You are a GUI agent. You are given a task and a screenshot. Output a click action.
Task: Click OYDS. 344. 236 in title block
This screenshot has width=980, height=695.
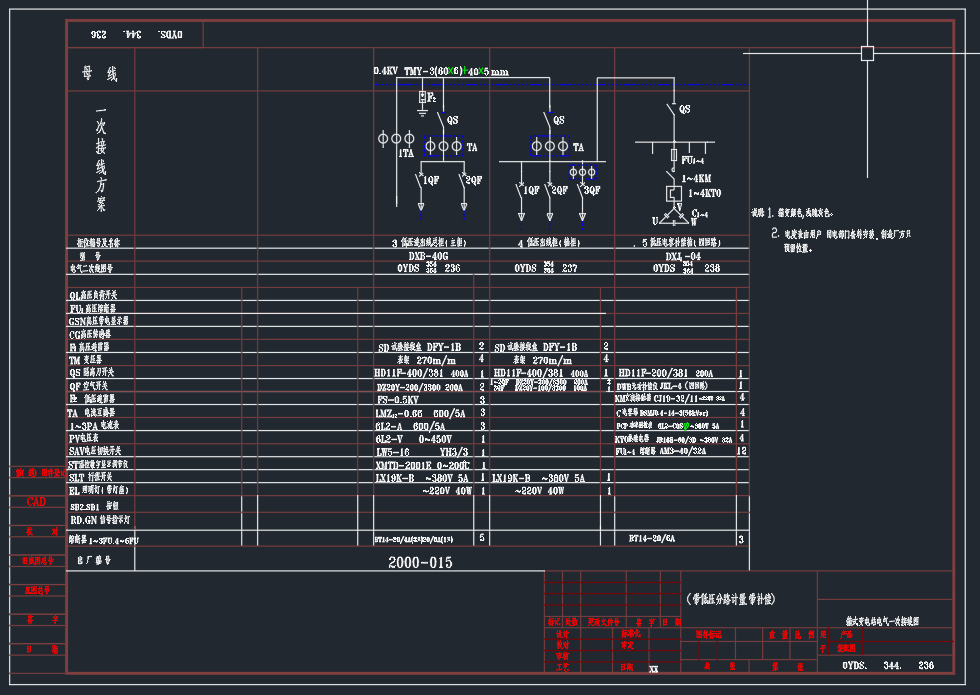pyautogui.click(x=888, y=665)
